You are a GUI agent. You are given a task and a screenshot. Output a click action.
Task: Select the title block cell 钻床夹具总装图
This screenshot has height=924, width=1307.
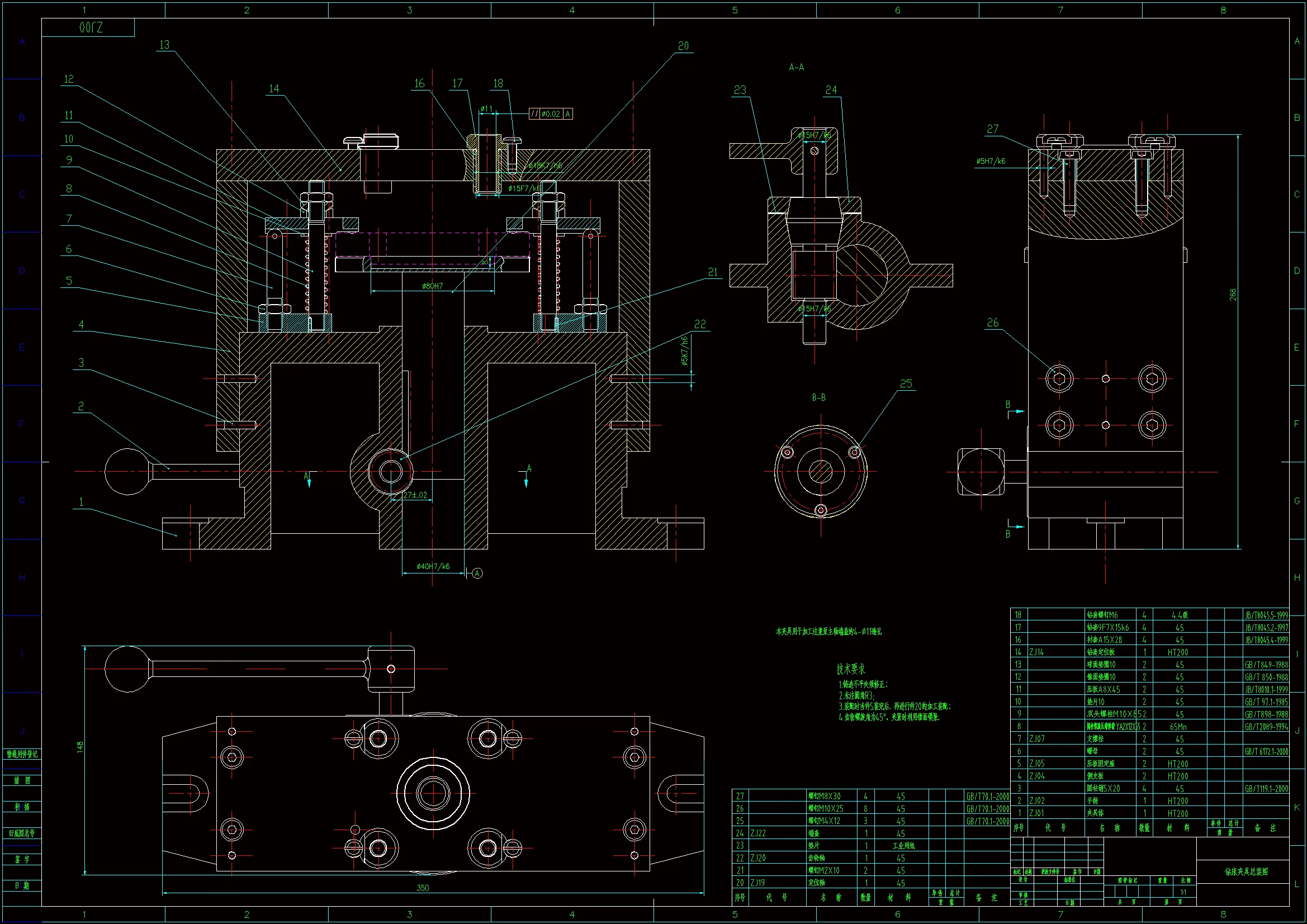[x=1246, y=871]
